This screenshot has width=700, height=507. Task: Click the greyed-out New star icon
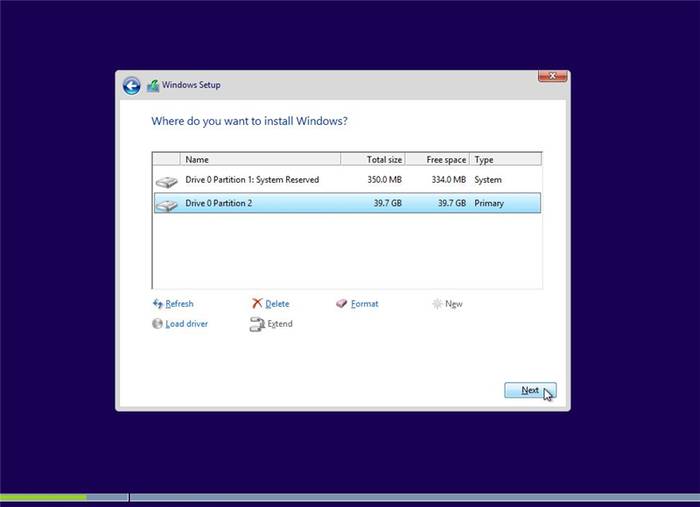coord(437,304)
